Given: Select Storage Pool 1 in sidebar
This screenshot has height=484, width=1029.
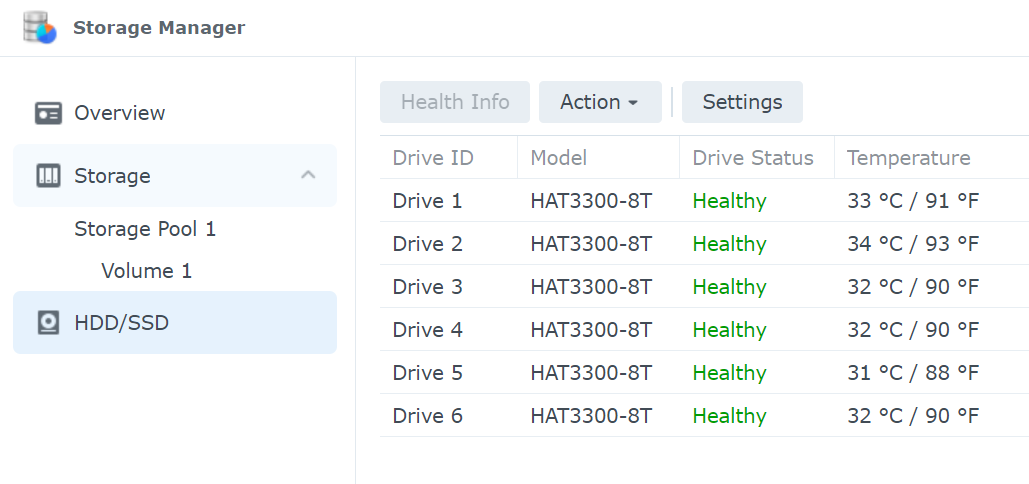Looking at the screenshot, I should point(145,229).
